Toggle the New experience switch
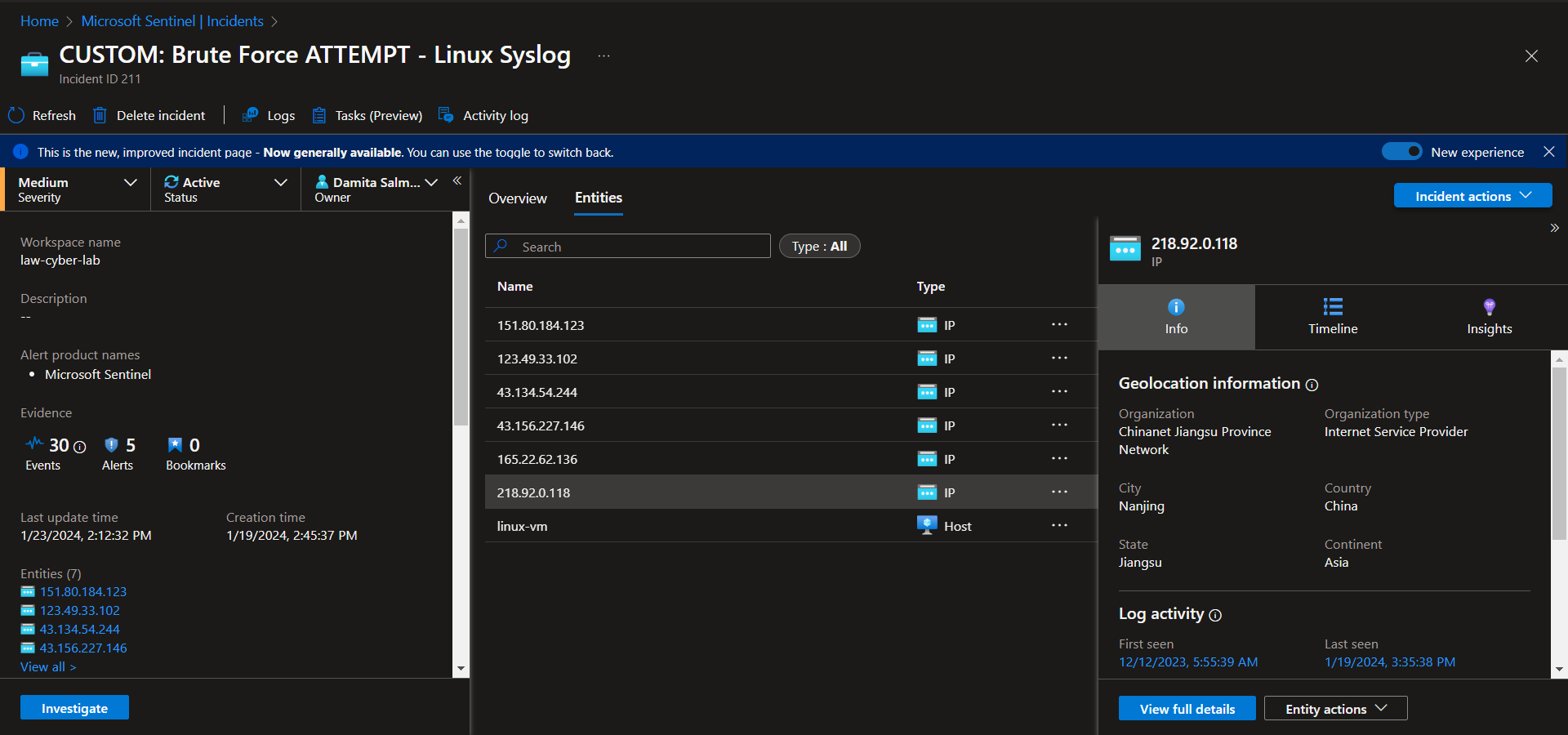Screen dimensions: 1568x735 point(1401,151)
